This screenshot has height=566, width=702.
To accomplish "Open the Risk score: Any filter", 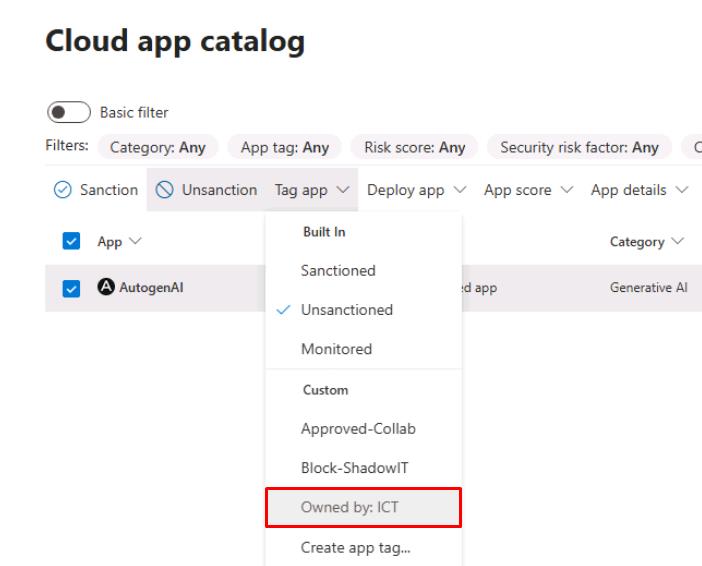I will (x=415, y=148).
